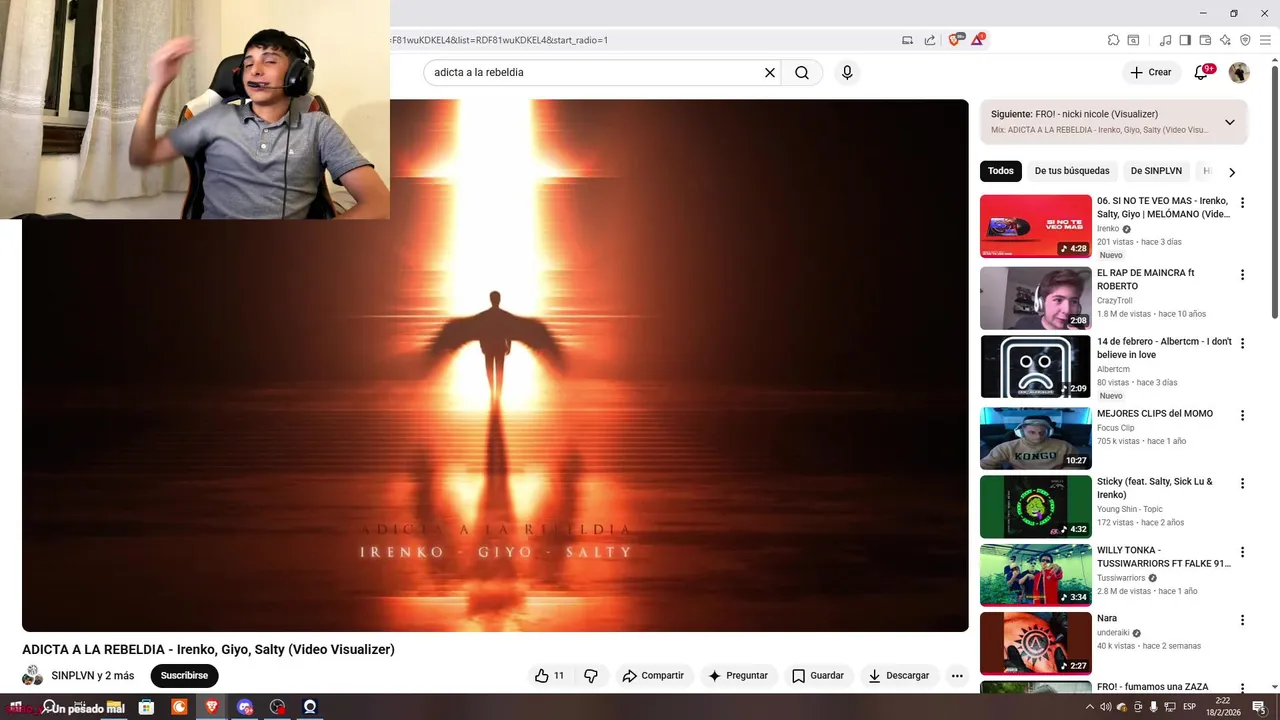Expand the Siguiente mix playlist panel
The height and width of the screenshot is (720, 1280).
[1229, 122]
